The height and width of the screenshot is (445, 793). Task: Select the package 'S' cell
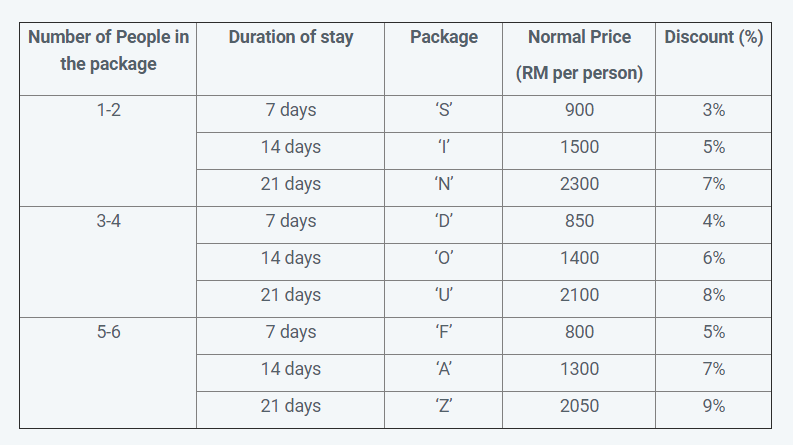(x=444, y=110)
